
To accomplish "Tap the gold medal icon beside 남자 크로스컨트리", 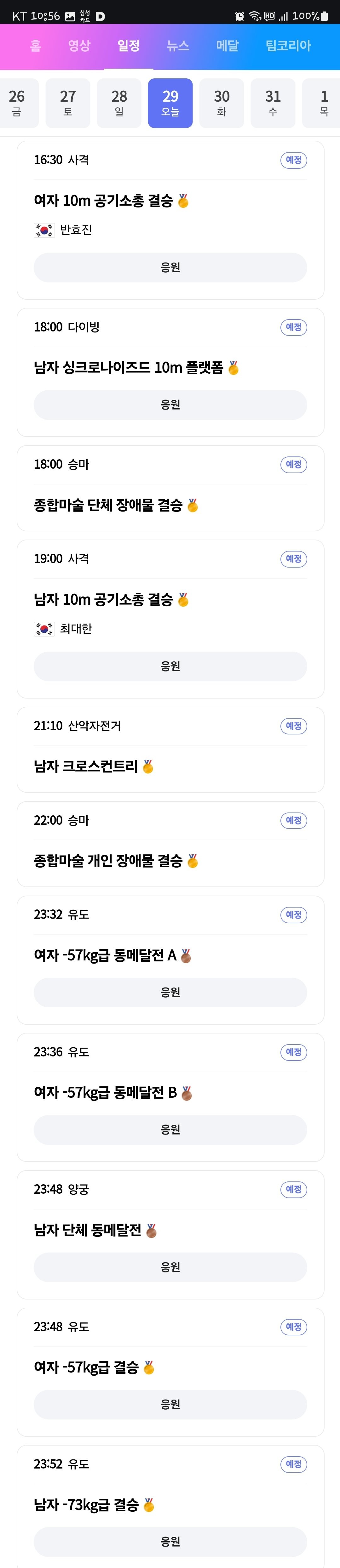I will (148, 766).
